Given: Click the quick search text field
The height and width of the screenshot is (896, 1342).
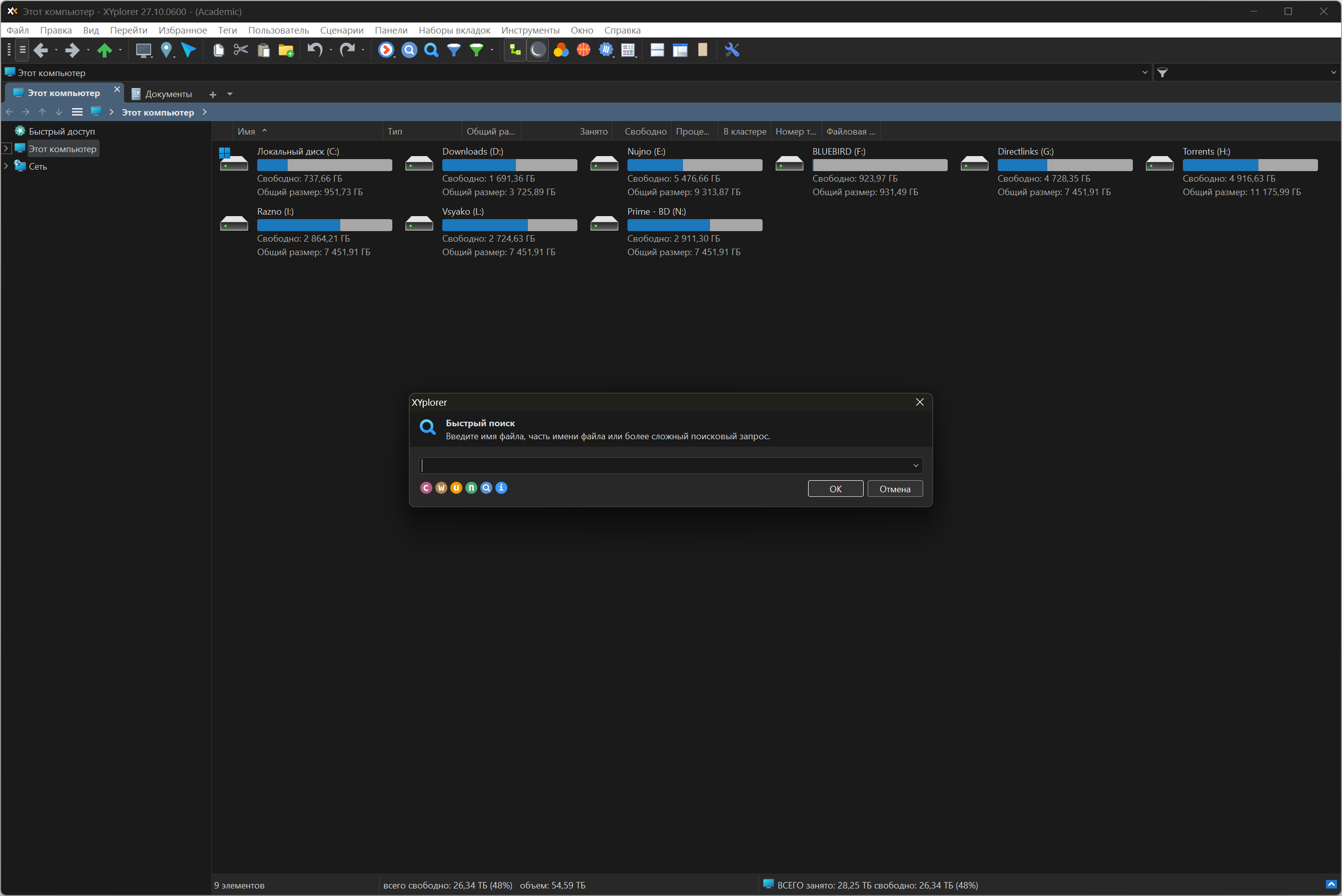Looking at the screenshot, I should pos(670,466).
